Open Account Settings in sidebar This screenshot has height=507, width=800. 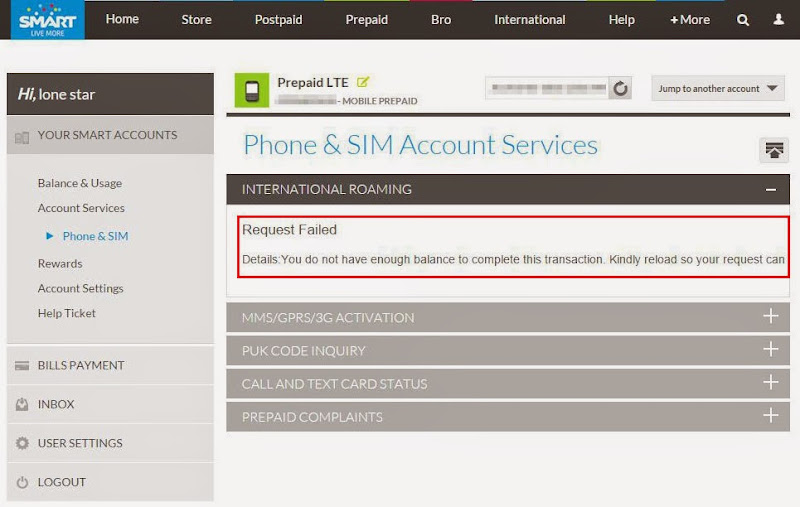[x=81, y=288]
